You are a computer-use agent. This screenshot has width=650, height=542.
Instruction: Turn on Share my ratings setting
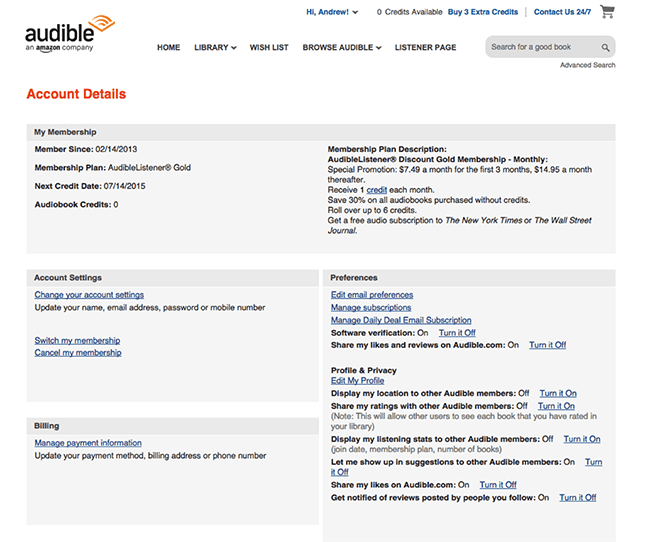(x=556, y=406)
